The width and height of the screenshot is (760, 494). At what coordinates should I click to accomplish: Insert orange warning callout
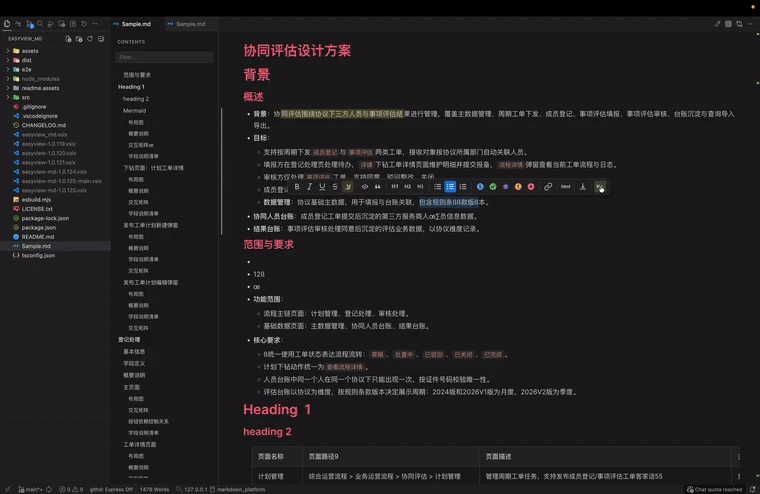tap(518, 187)
